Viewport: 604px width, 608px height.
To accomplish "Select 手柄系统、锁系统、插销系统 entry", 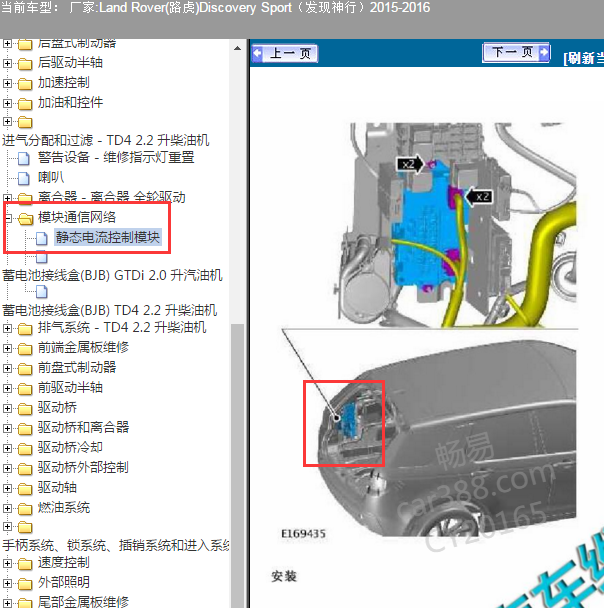I will (x=115, y=545).
